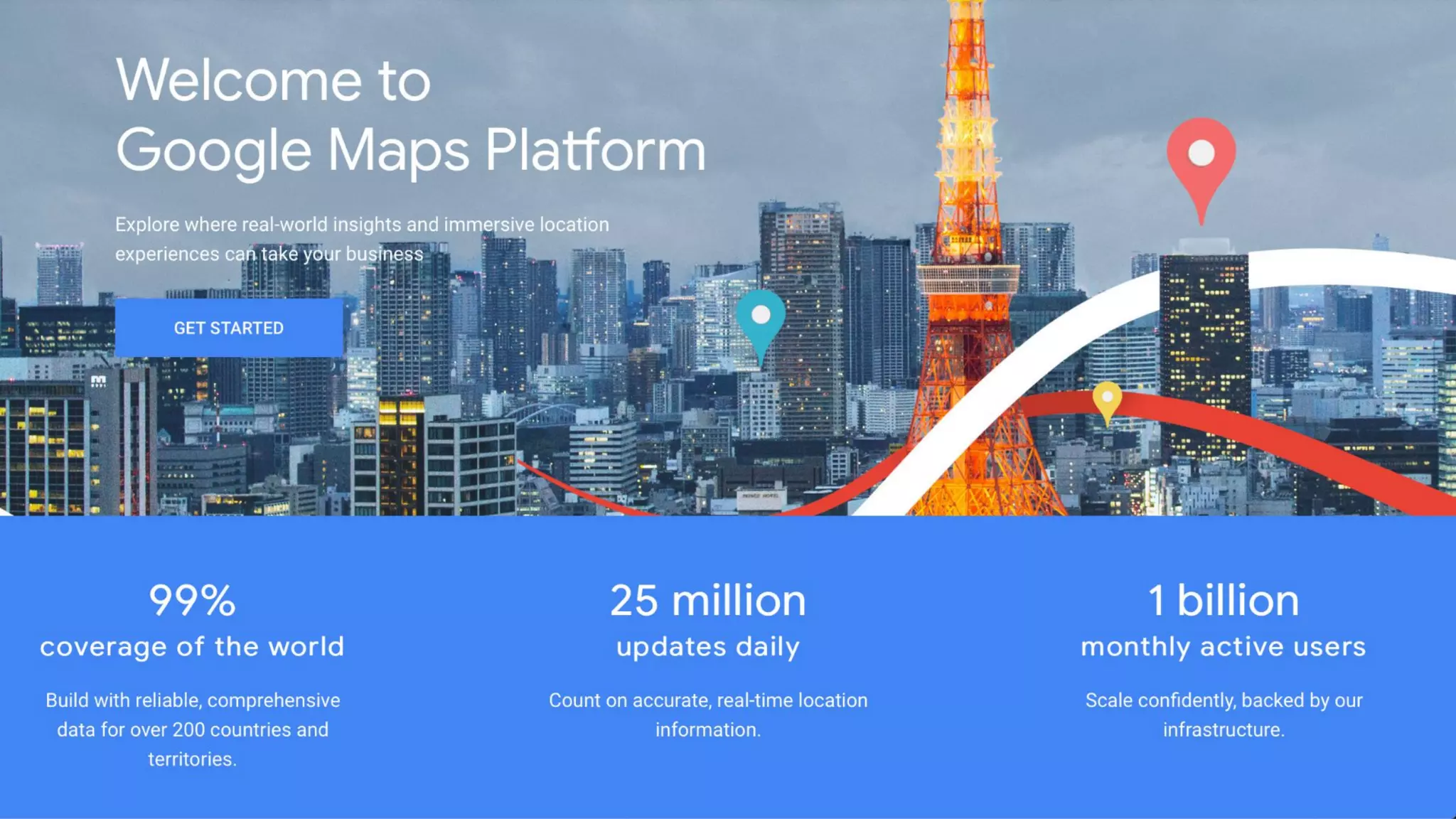Click the GET STARTED button
Screen dimensions: 1456x819
coord(228,328)
